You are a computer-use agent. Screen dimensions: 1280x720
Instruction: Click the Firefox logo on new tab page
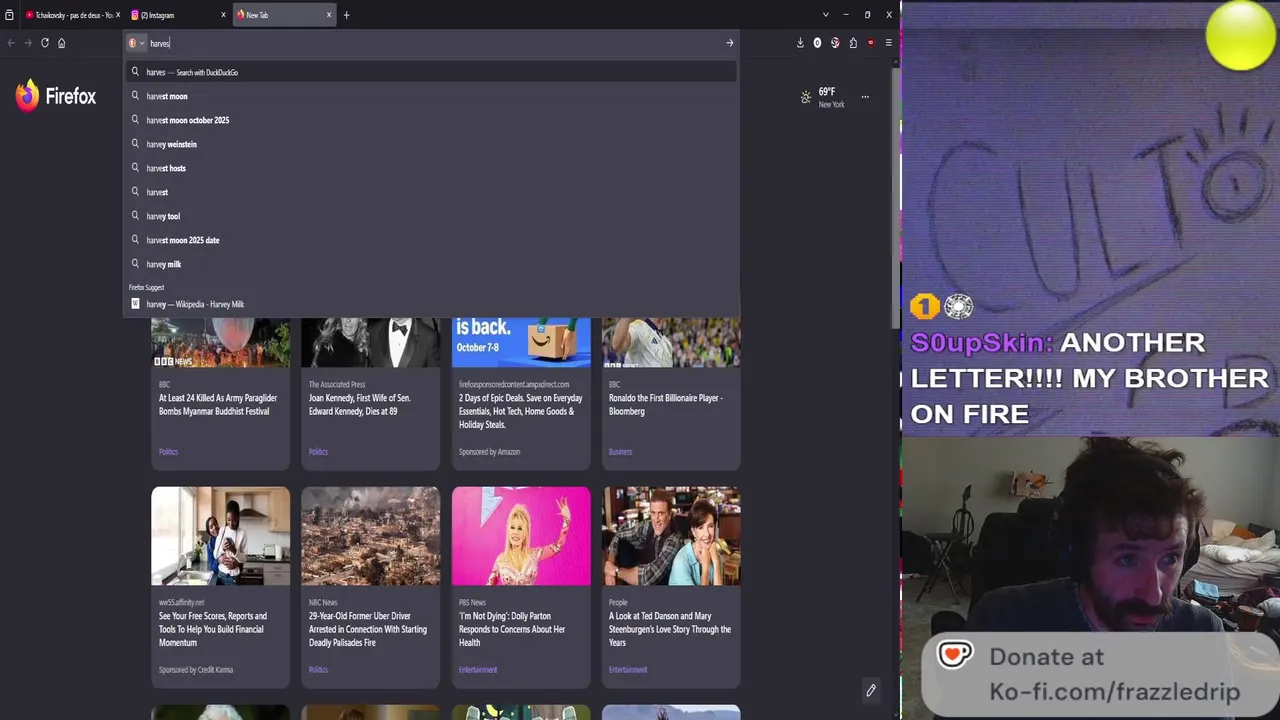coord(56,96)
